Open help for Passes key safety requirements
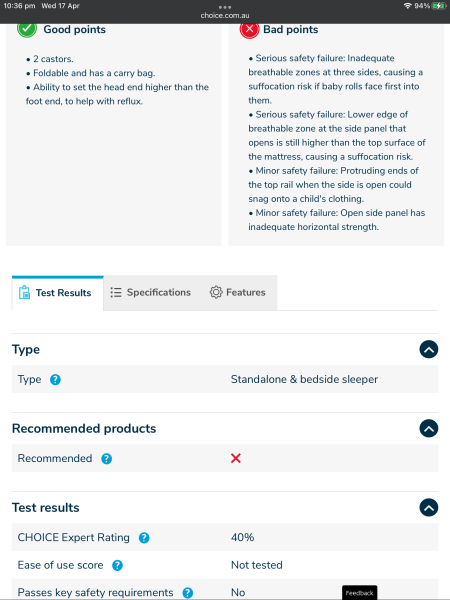The width and height of the screenshot is (450, 600). pos(188,593)
